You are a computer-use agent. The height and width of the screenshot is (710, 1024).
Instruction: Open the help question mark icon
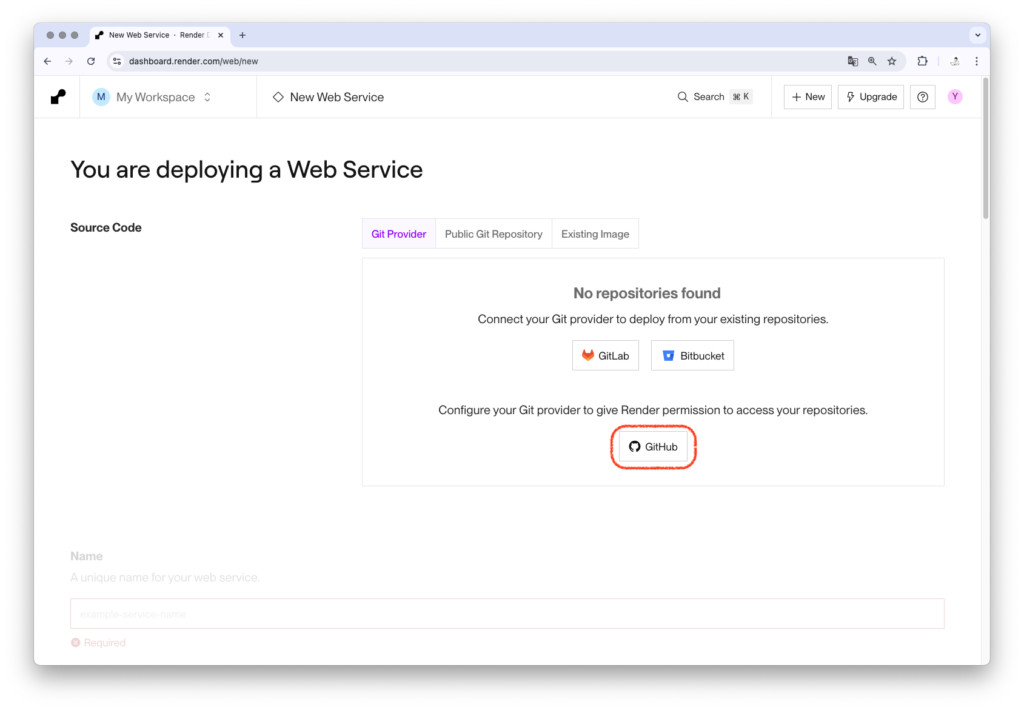922,97
